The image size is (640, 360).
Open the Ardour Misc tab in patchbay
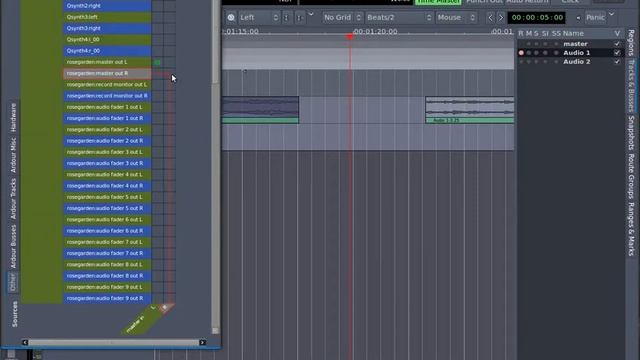point(13,155)
